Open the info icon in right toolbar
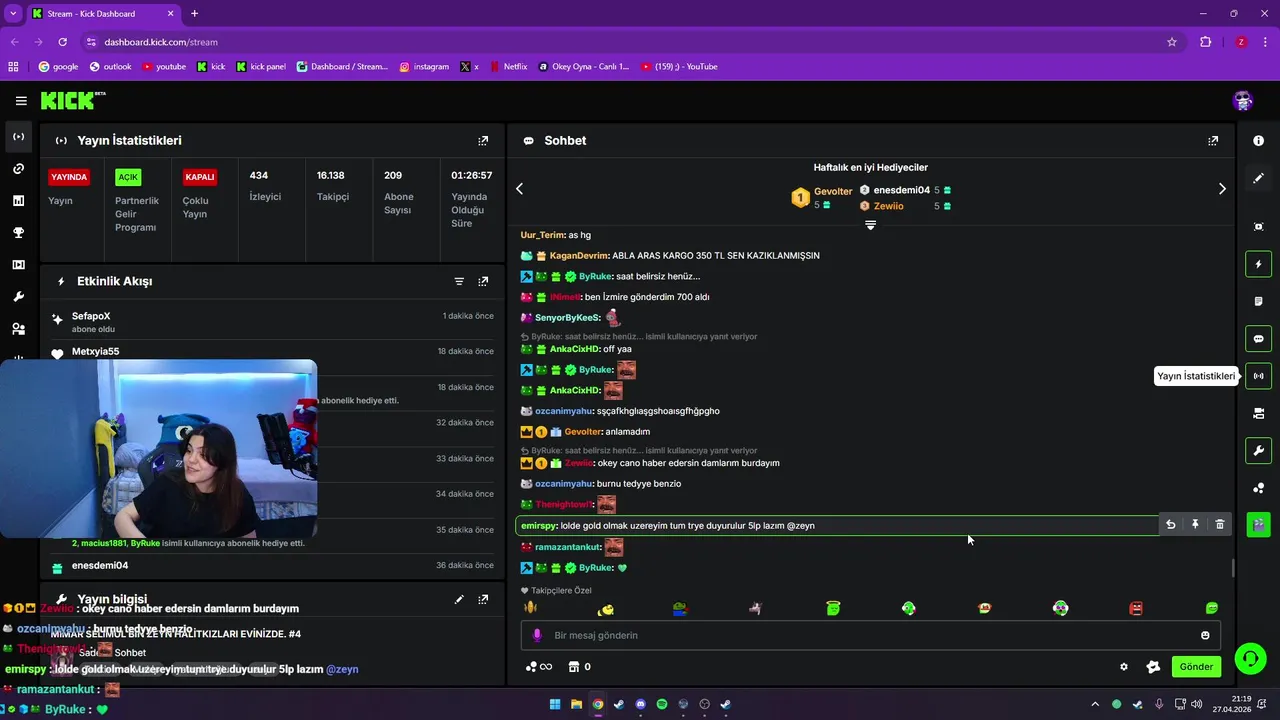Image resolution: width=1280 pixels, height=720 pixels. (x=1258, y=141)
